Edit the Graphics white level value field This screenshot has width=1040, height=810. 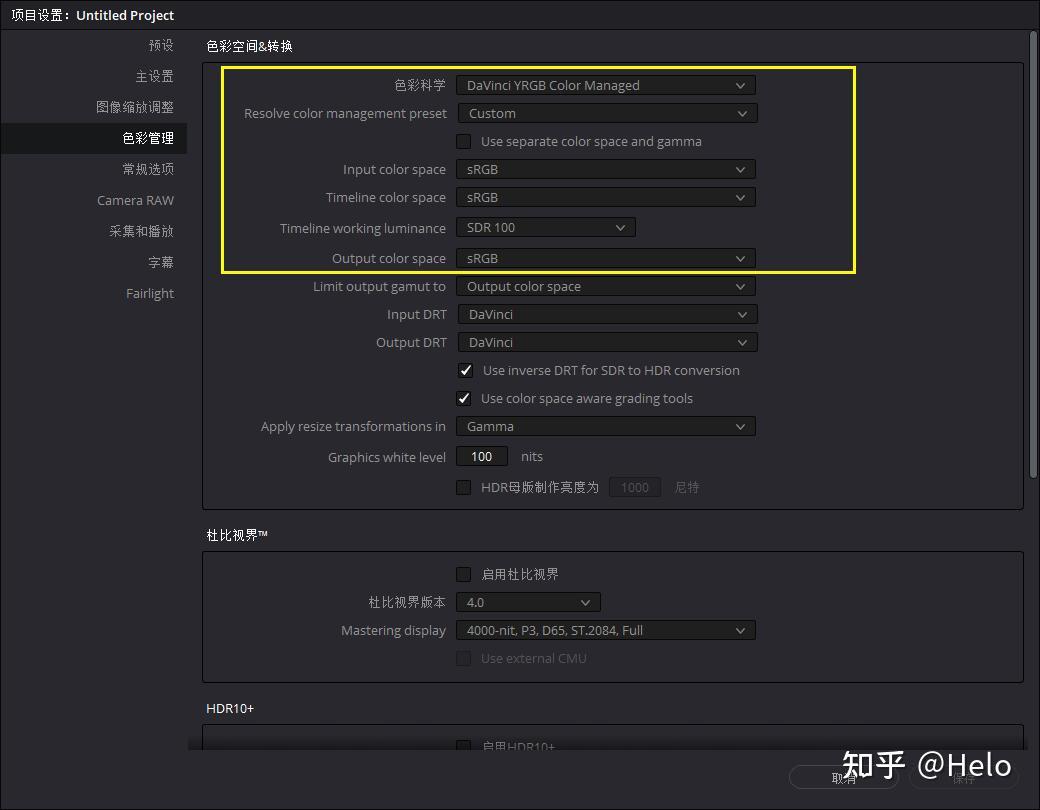click(x=481, y=456)
